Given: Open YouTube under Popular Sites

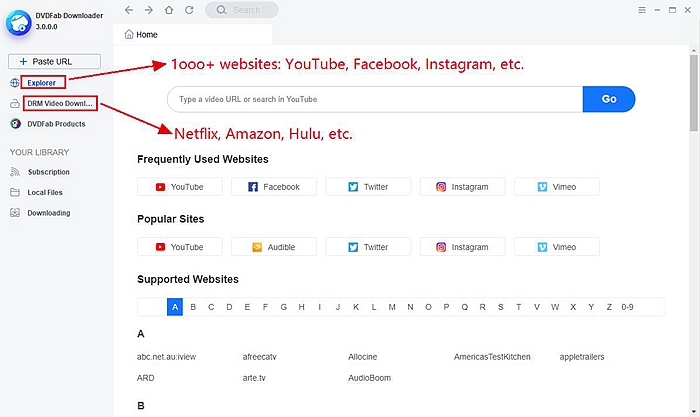Looking at the screenshot, I should 180,247.
